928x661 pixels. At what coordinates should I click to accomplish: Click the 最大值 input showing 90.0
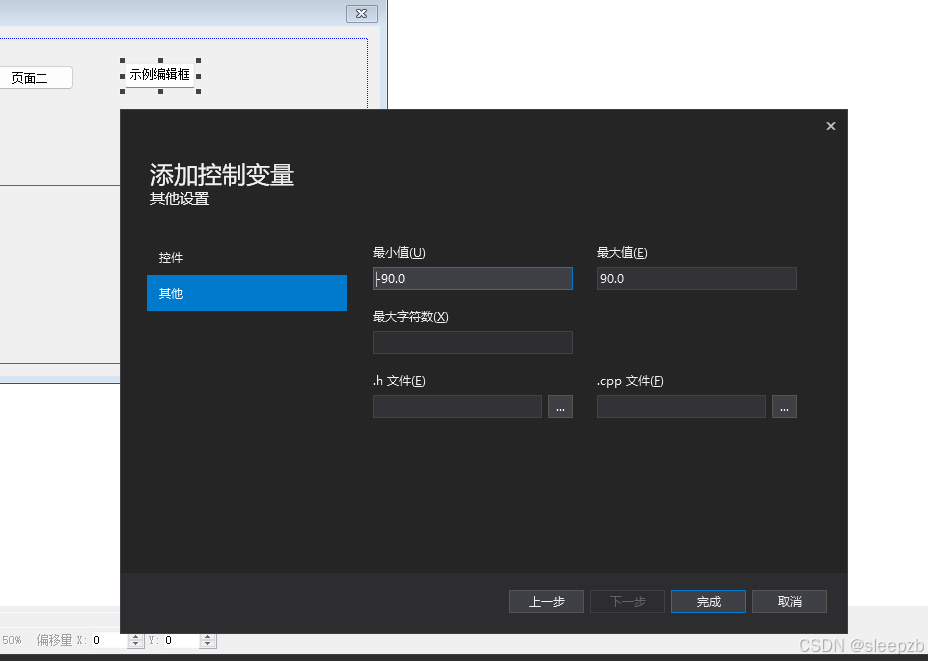(x=696, y=278)
